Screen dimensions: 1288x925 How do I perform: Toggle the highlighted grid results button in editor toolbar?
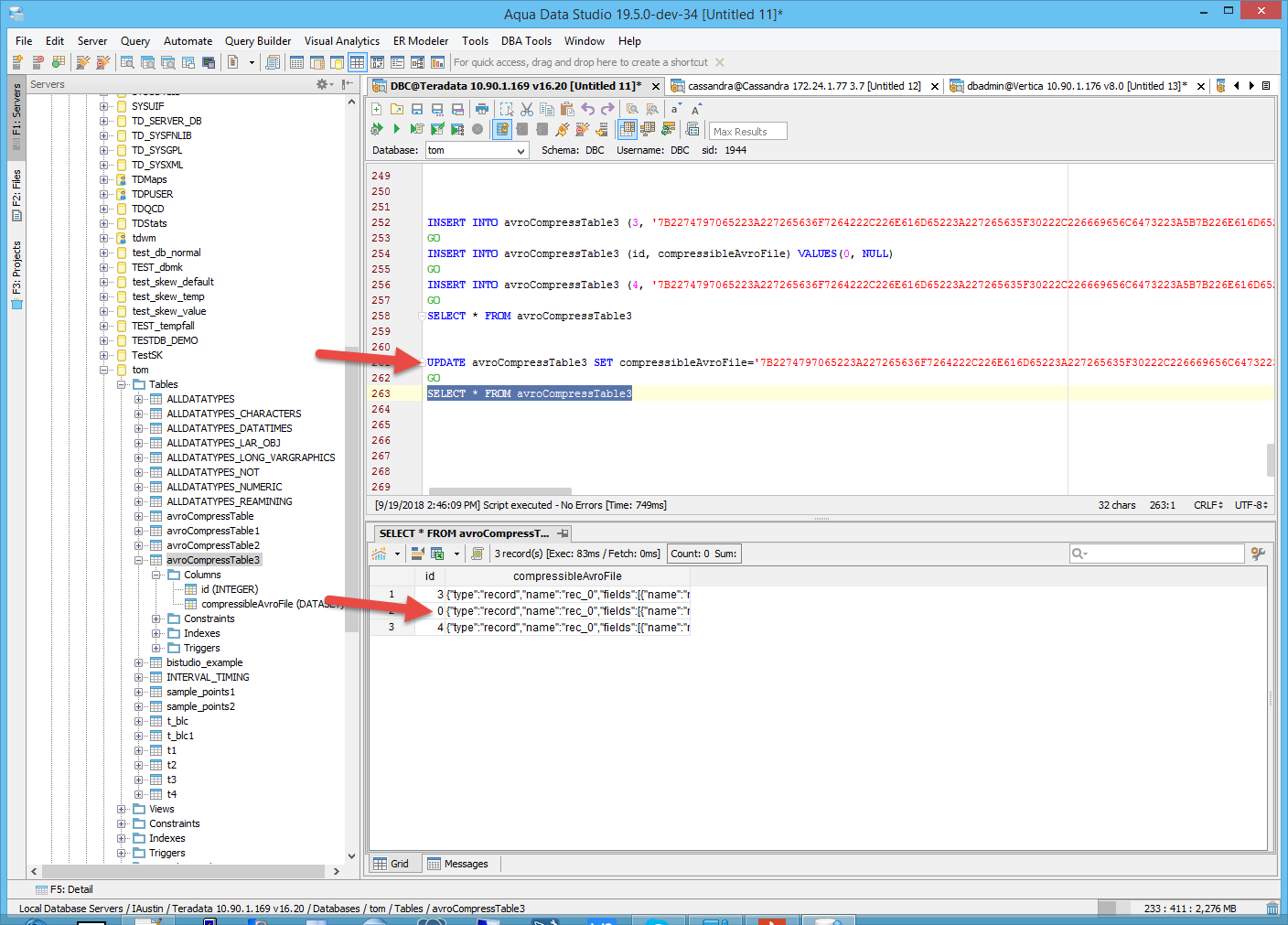pyautogui.click(x=627, y=129)
